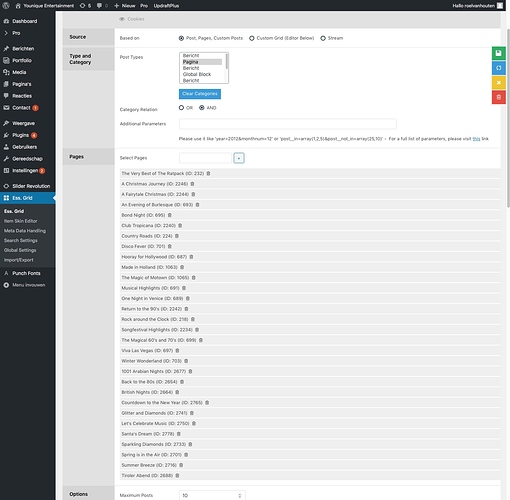Adjust the Maximum Posts stepper arrows
Screen dimensions: 510x500
pos(240,496)
